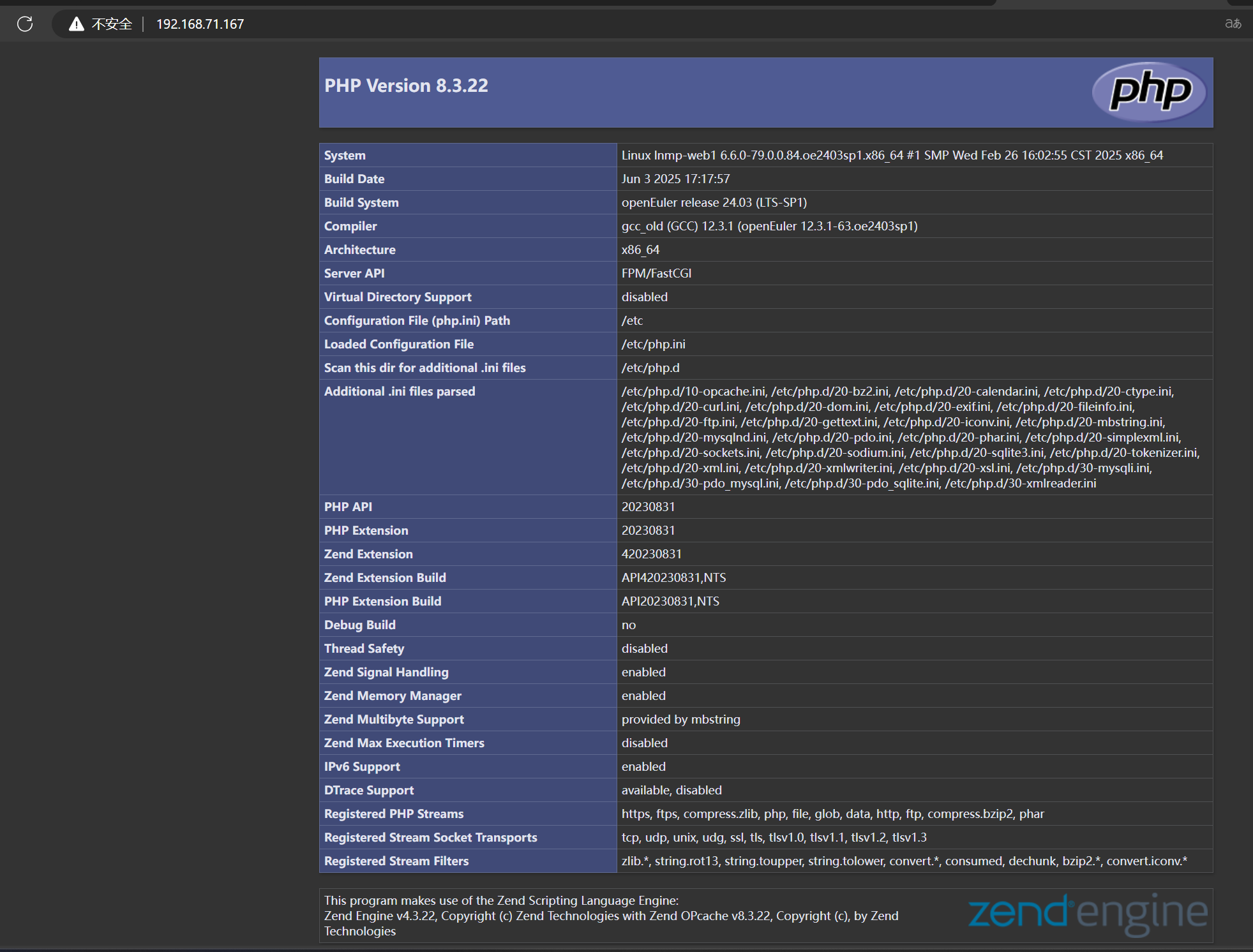This screenshot has width=1253, height=952.
Task: Click the Architecture label
Action: pyautogui.click(x=360, y=249)
